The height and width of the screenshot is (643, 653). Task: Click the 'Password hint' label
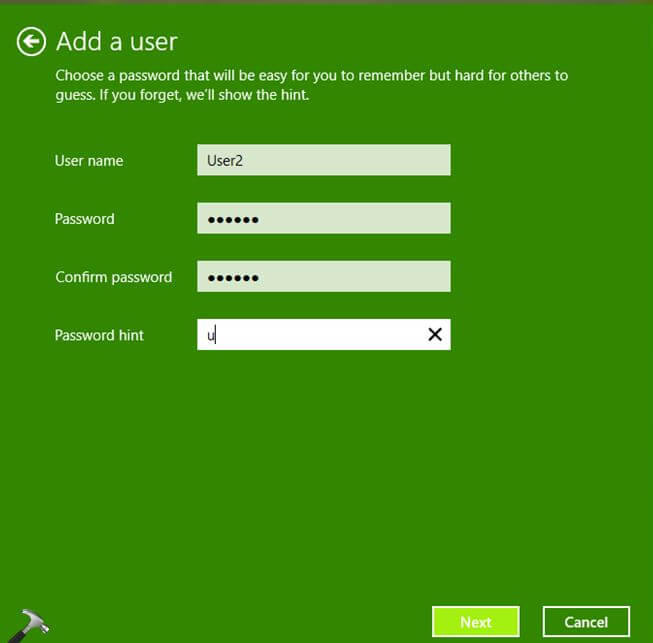tap(99, 335)
